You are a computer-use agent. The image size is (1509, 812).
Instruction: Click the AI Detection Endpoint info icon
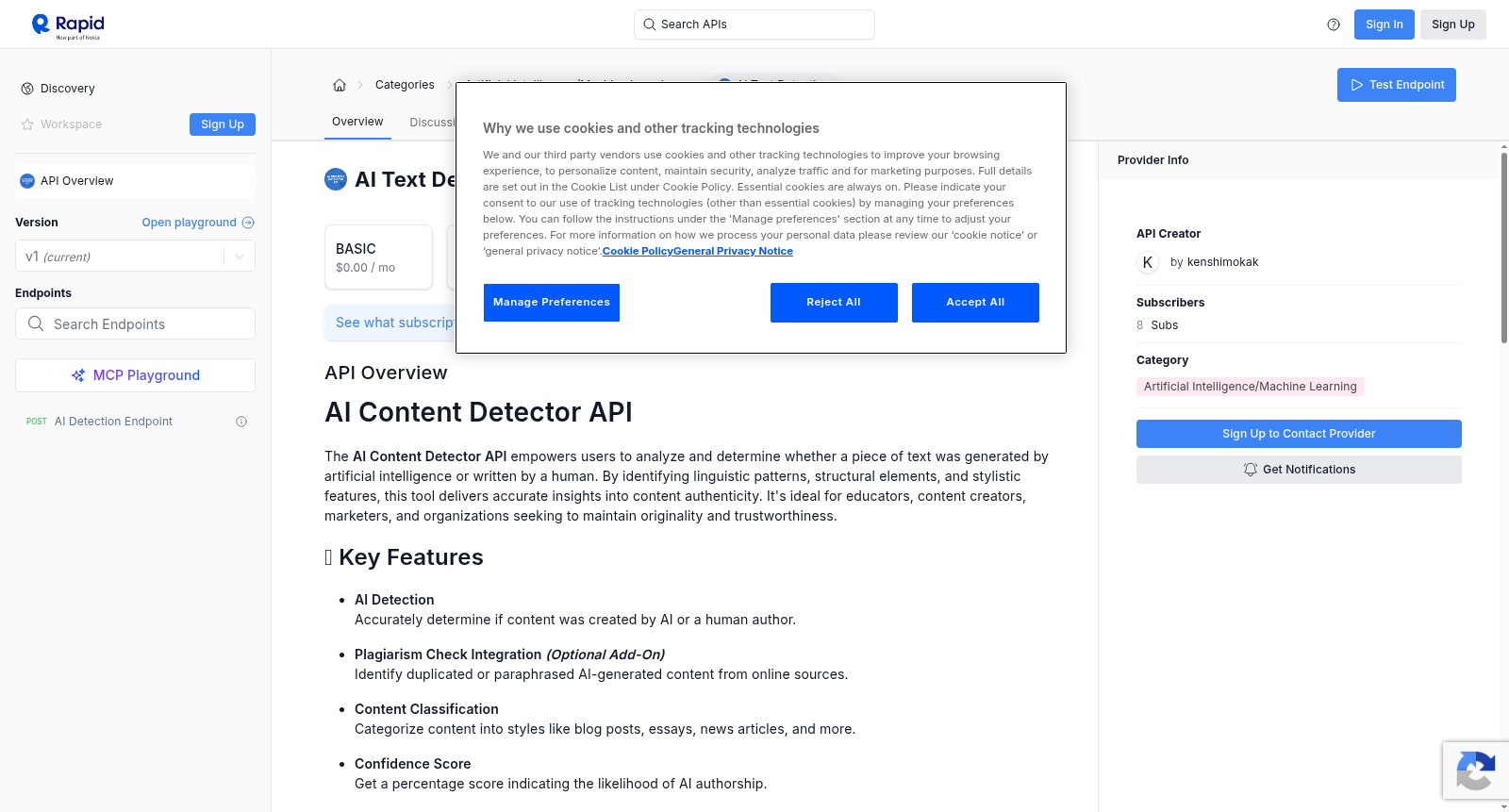click(x=241, y=422)
